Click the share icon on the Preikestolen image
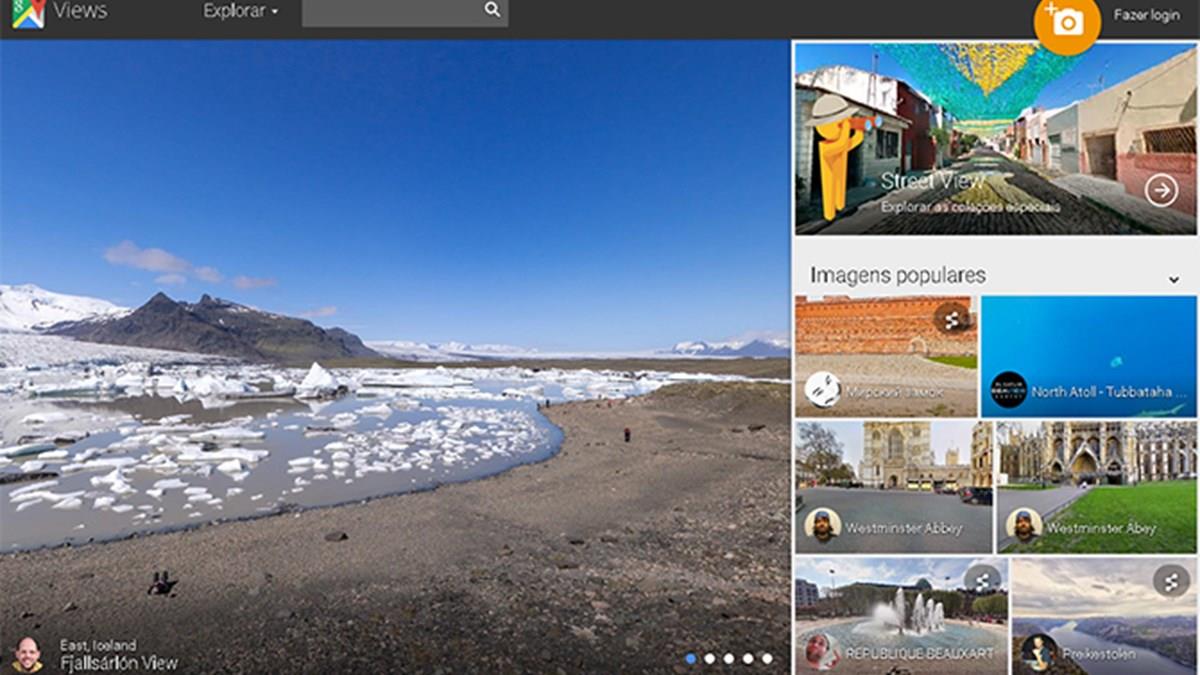This screenshot has height=675, width=1200. point(1170,581)
